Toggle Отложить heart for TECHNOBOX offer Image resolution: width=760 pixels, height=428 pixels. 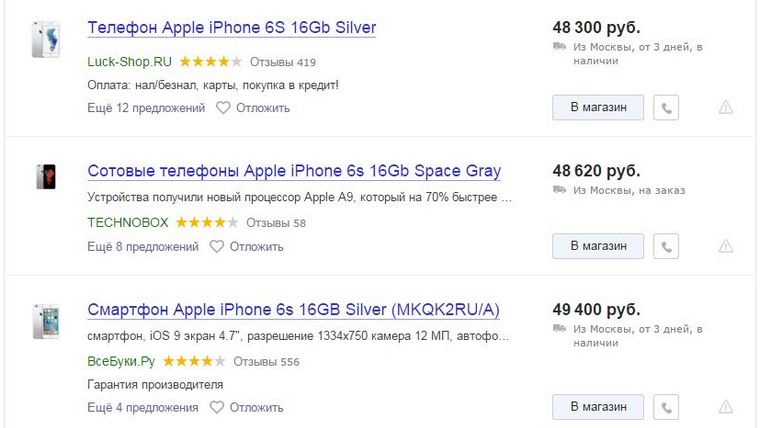coord(216,246)
